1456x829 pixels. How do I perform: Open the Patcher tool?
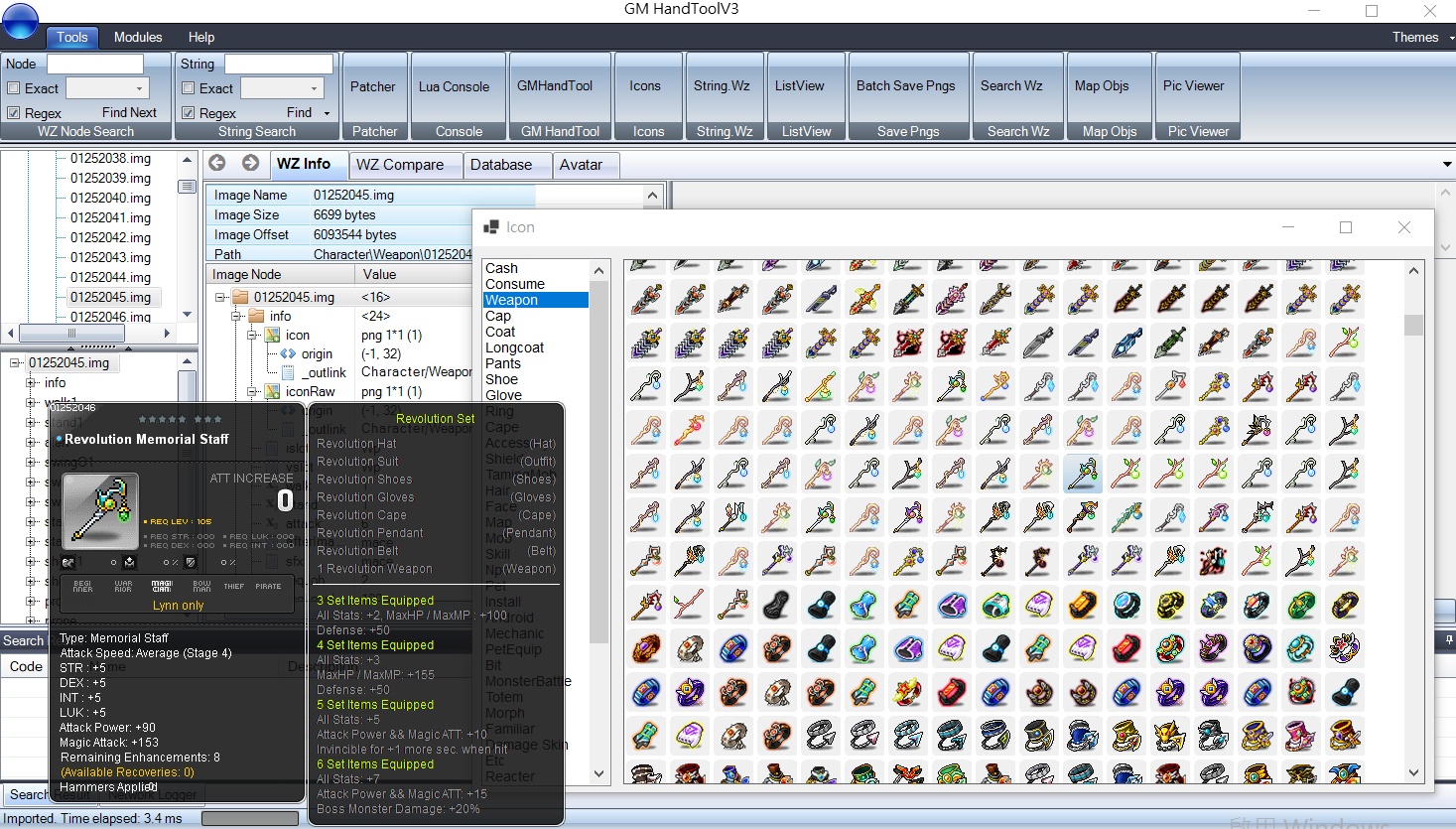[373, 87]
